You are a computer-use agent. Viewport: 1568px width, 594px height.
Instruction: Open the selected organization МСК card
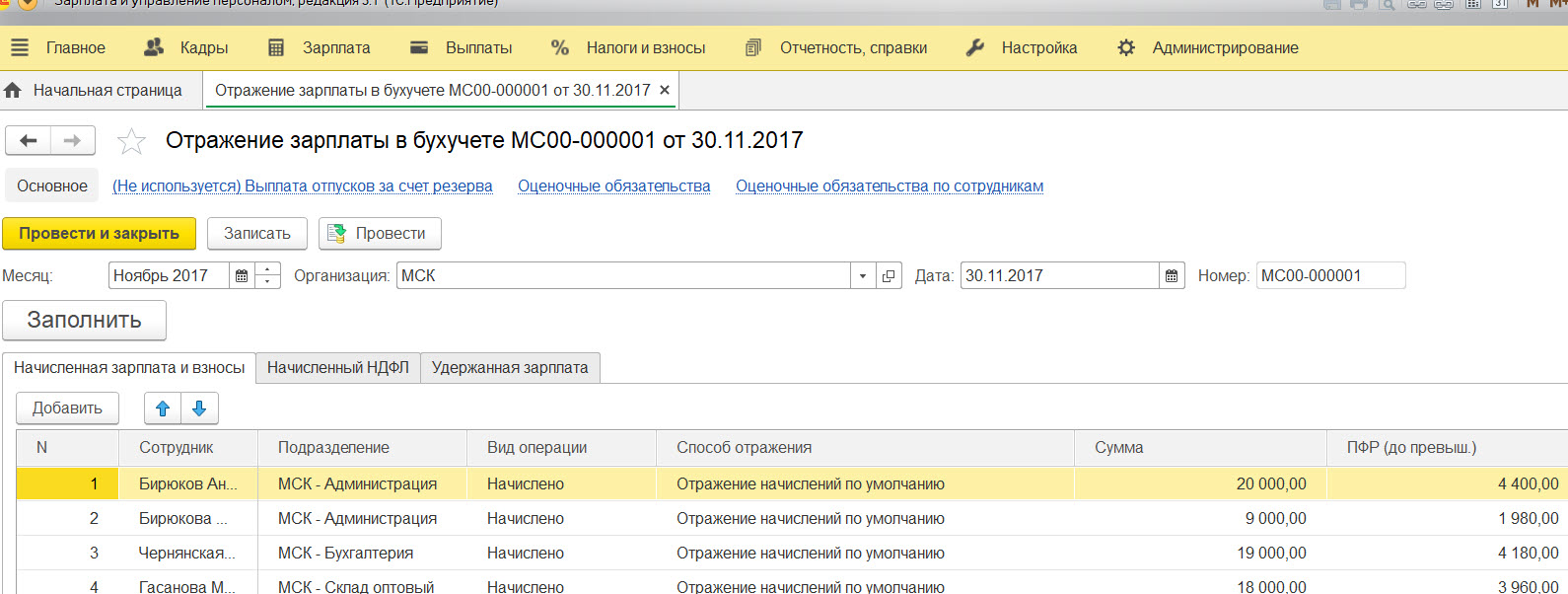click(x=889, y=276)
